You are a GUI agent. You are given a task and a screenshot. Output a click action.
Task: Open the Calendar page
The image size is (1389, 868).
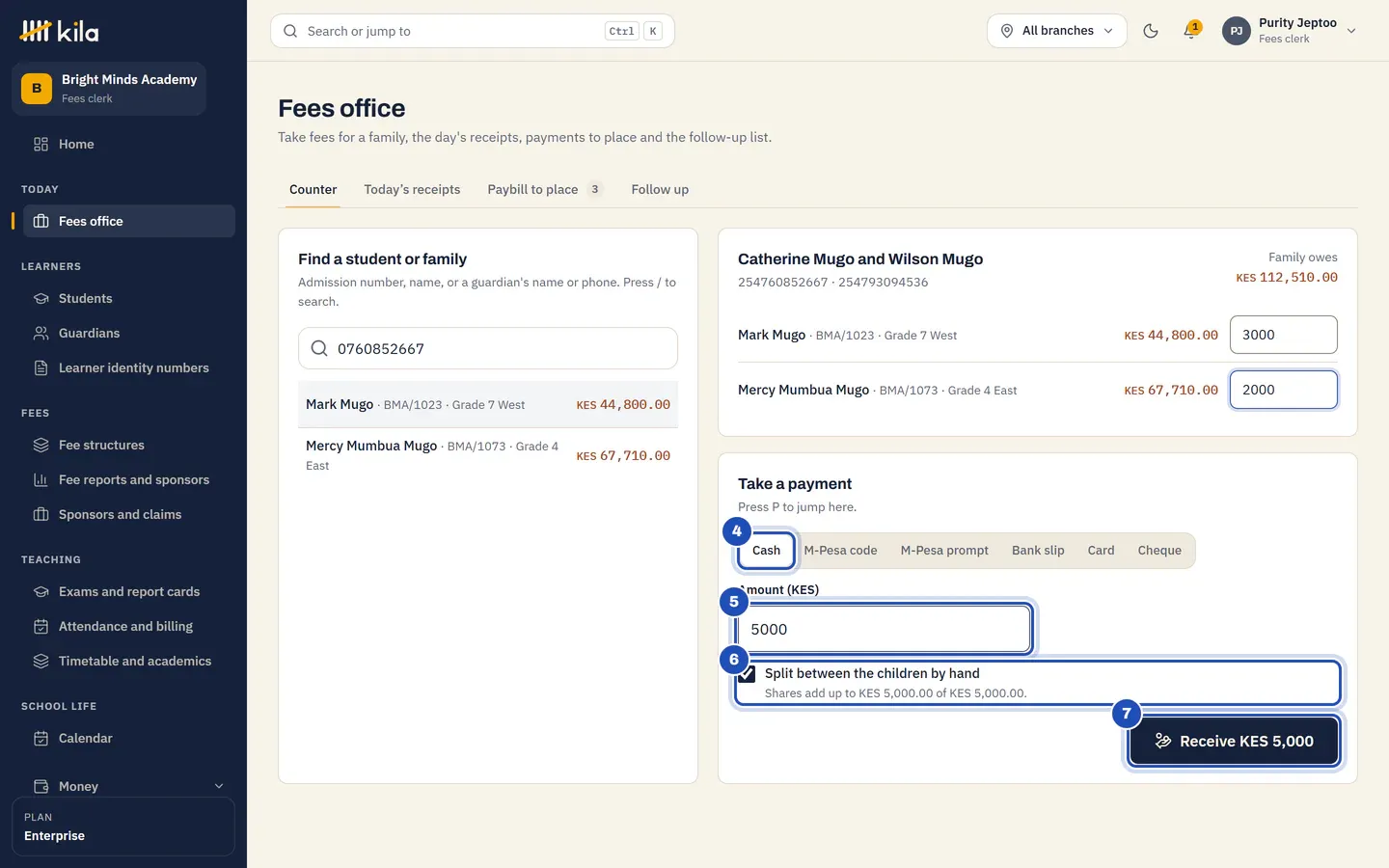coord(129,738)
